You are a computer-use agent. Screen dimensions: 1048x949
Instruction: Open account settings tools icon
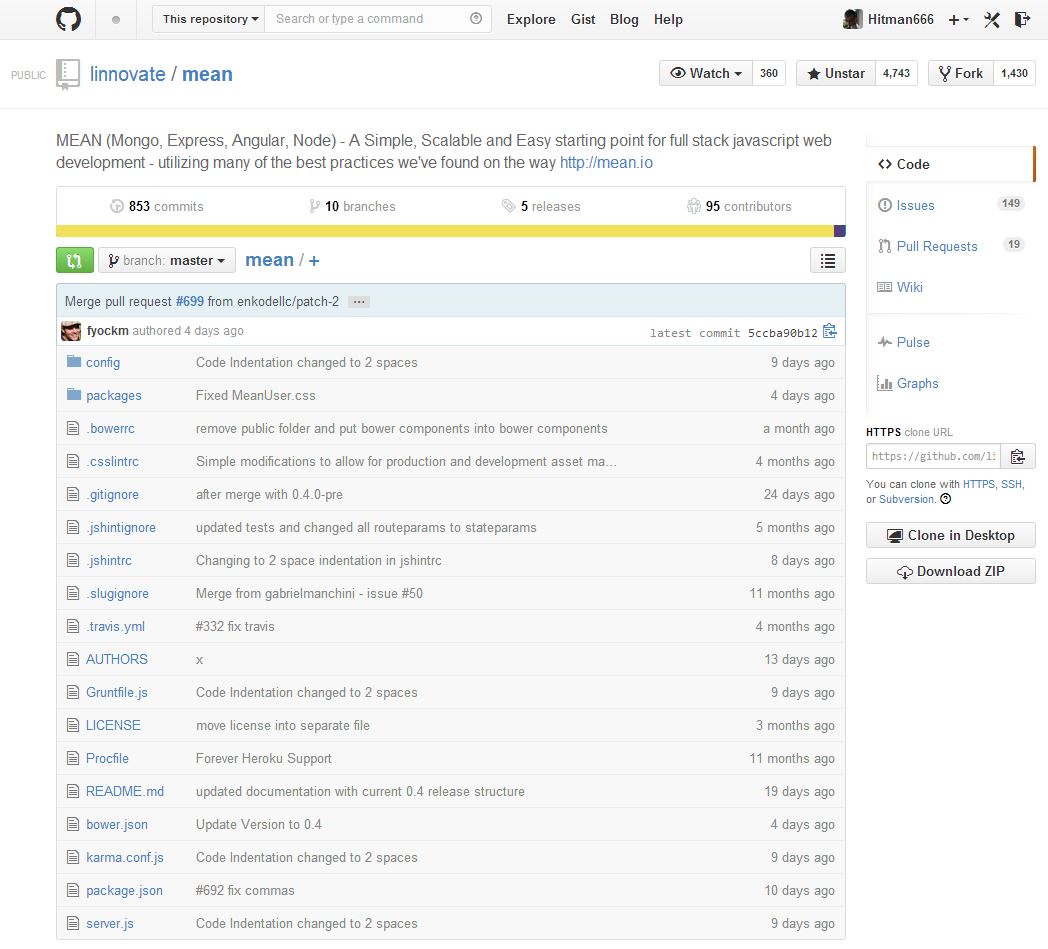991,20
